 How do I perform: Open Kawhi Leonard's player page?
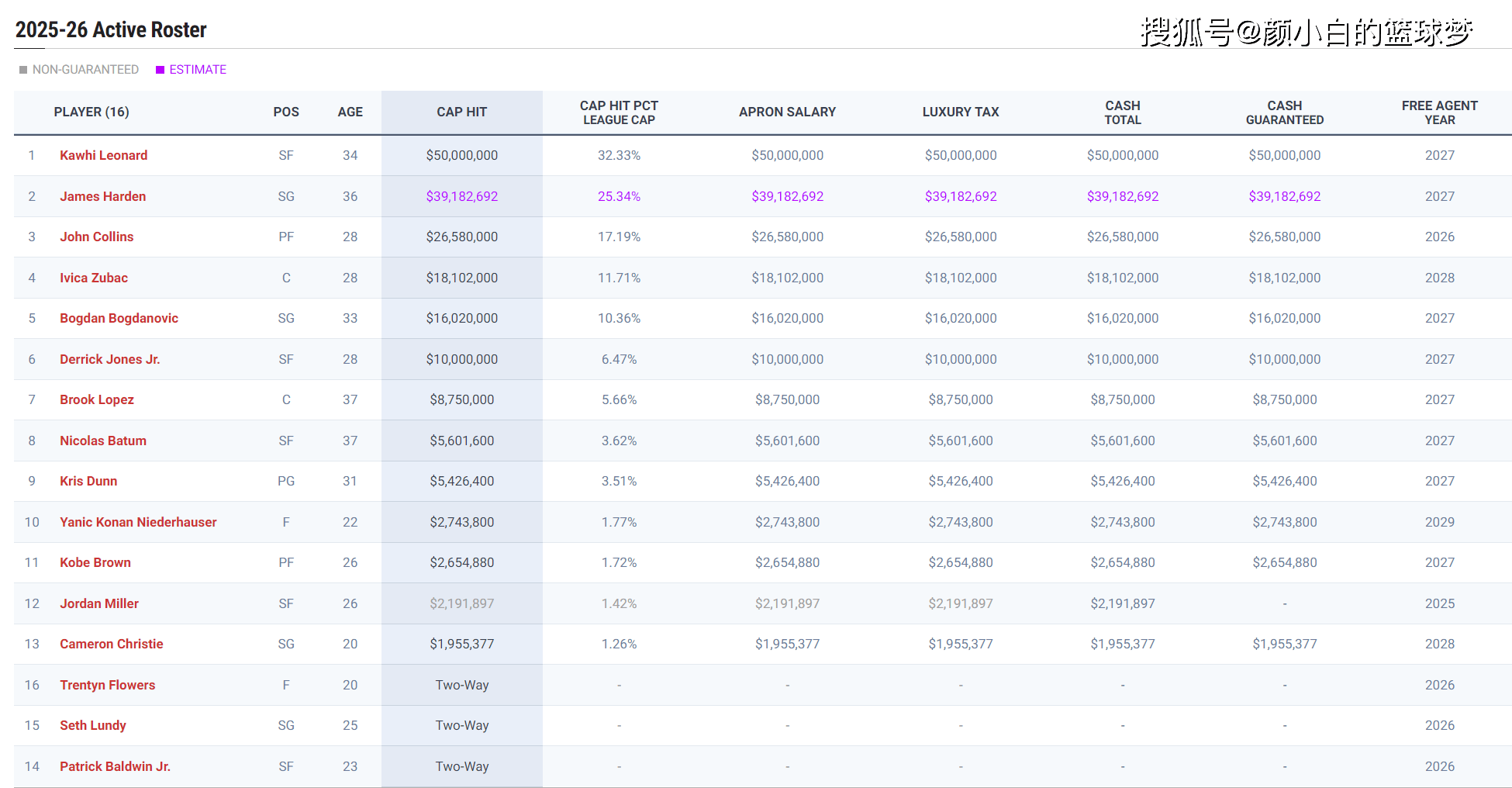(103, 155)
